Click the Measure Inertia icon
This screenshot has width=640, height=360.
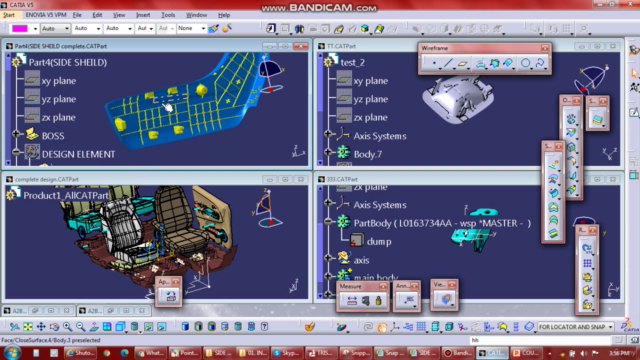click(378, 301)
